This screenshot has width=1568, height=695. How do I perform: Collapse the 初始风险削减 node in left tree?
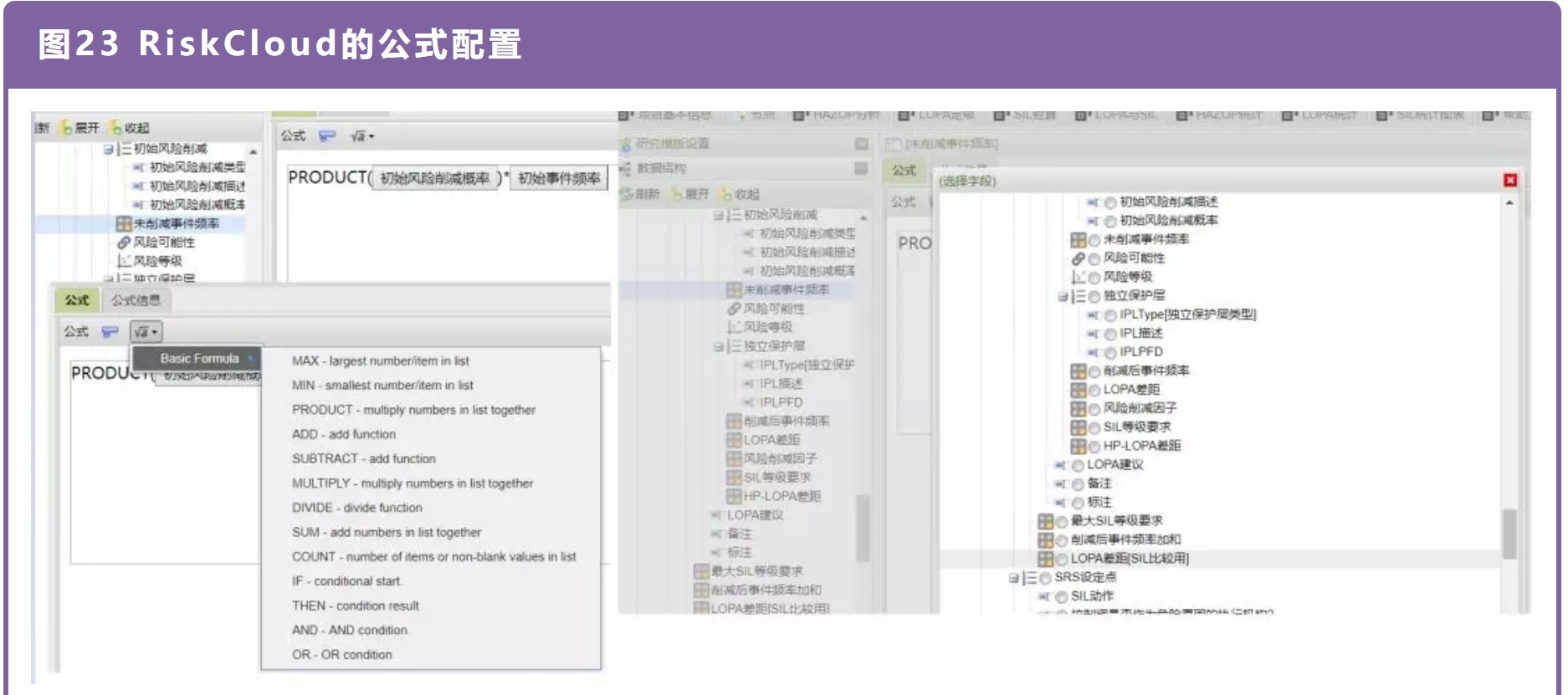tap(108, 149)
